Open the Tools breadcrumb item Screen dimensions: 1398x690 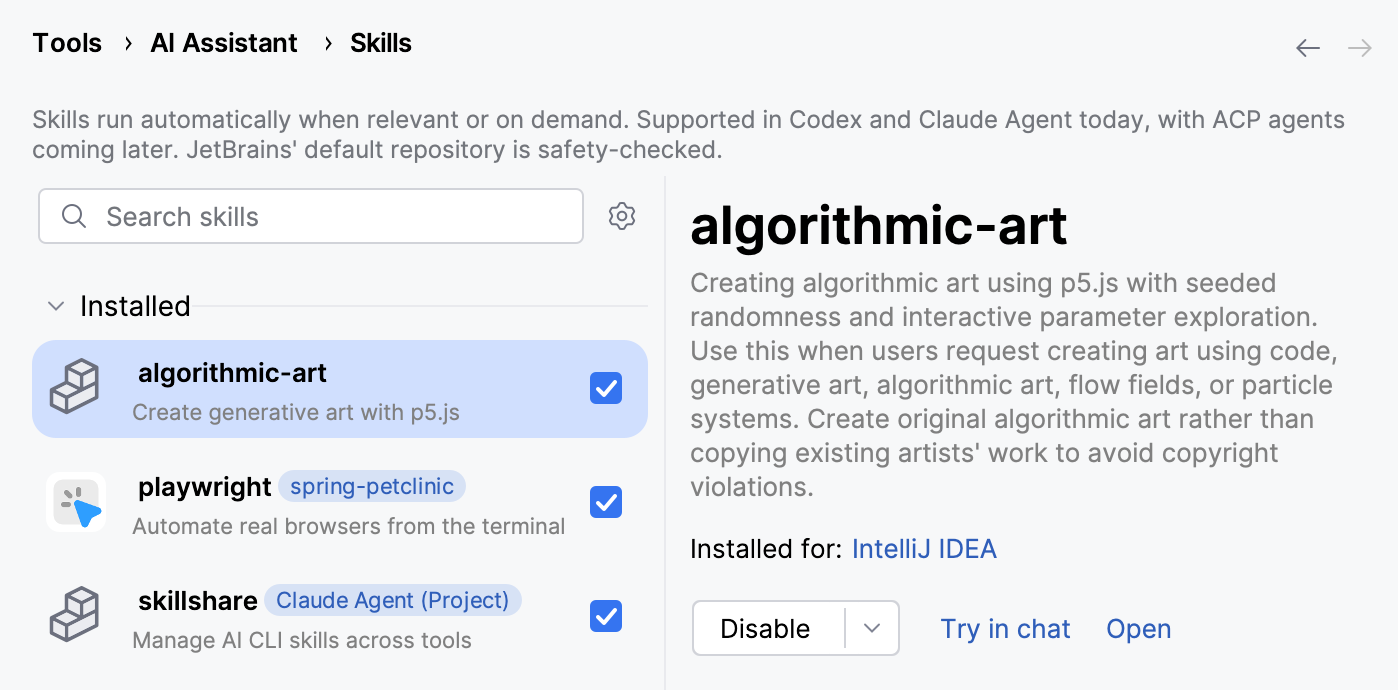click(67, 43)
